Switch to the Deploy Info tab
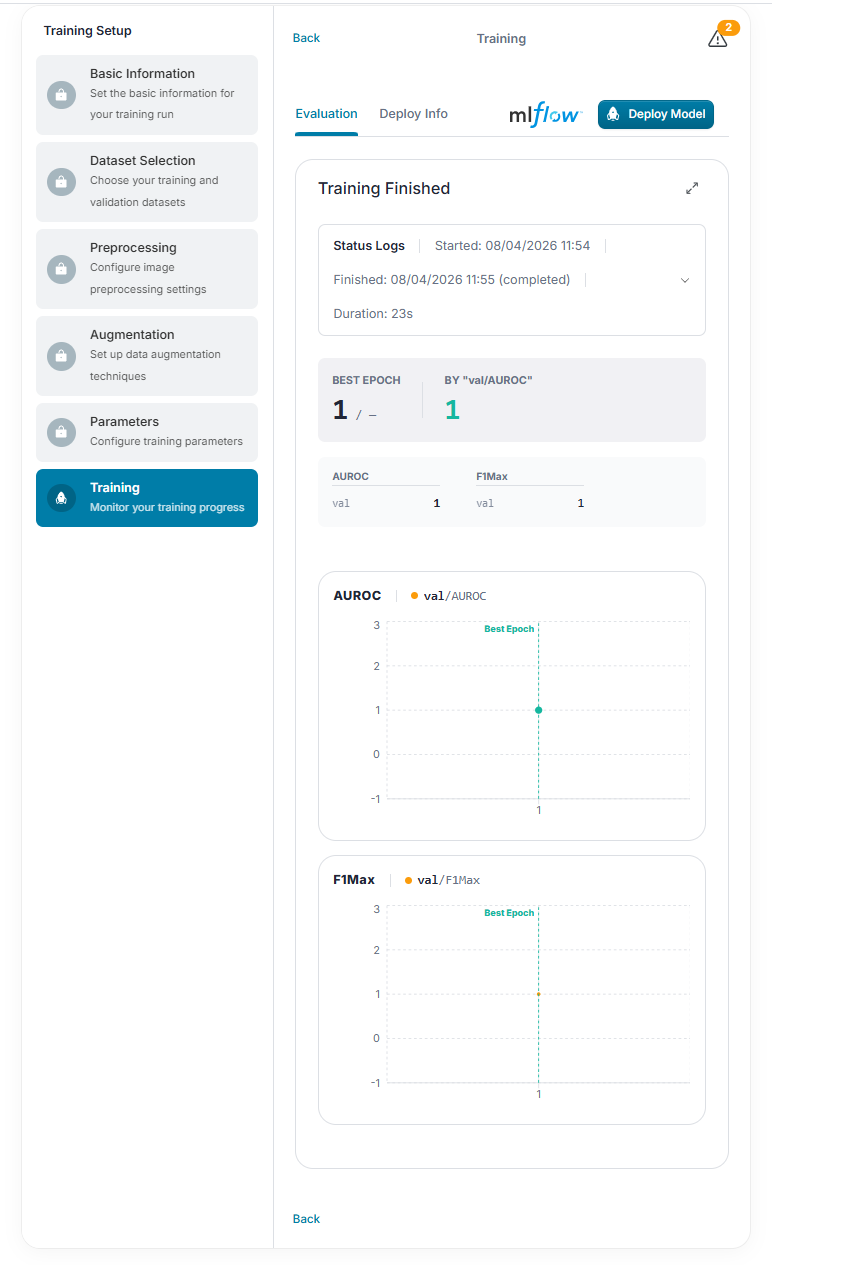Viewport: 857px width, 1265px height. (413, 114)
